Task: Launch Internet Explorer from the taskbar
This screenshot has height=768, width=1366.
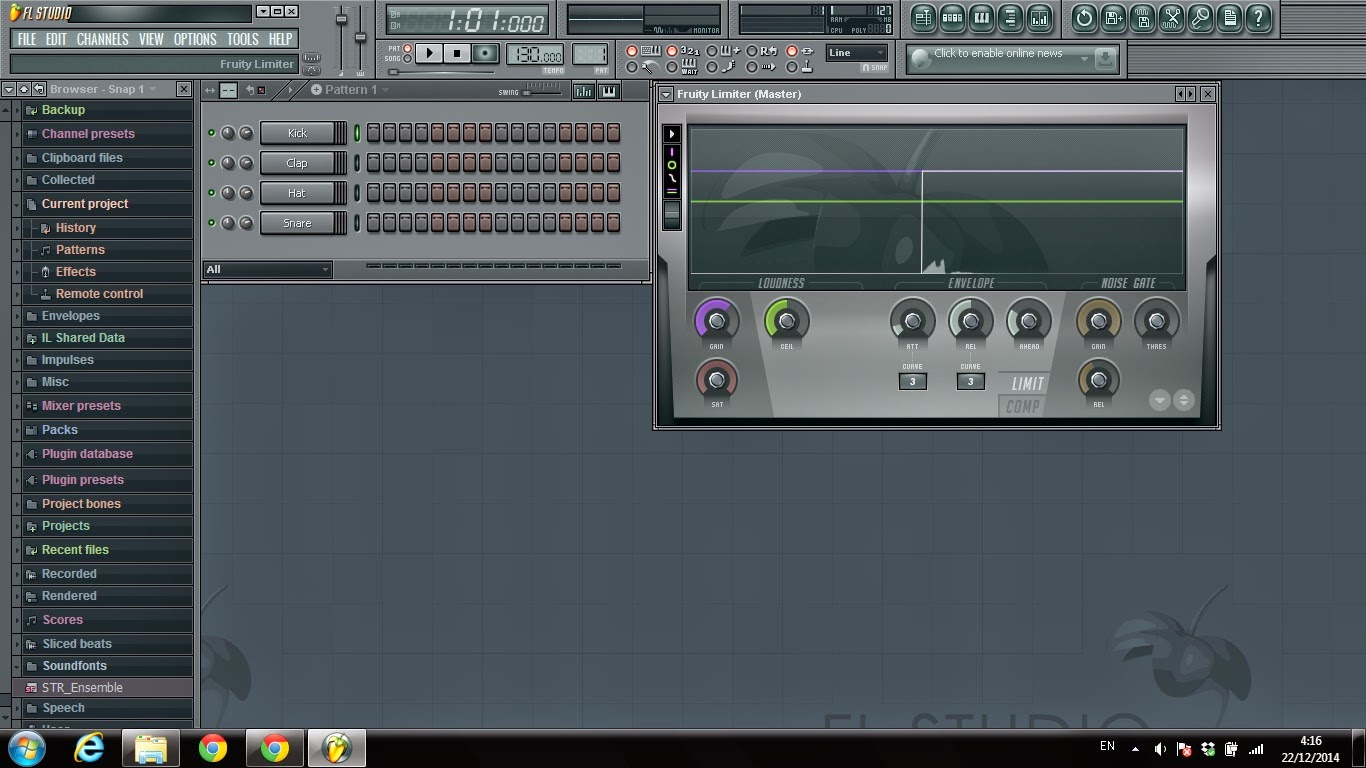Action: pyautogui.click(x=89, y=748)
